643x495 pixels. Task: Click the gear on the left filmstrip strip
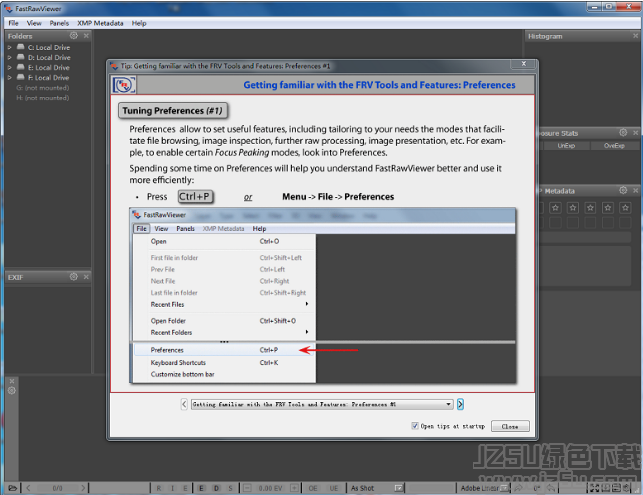11,390
